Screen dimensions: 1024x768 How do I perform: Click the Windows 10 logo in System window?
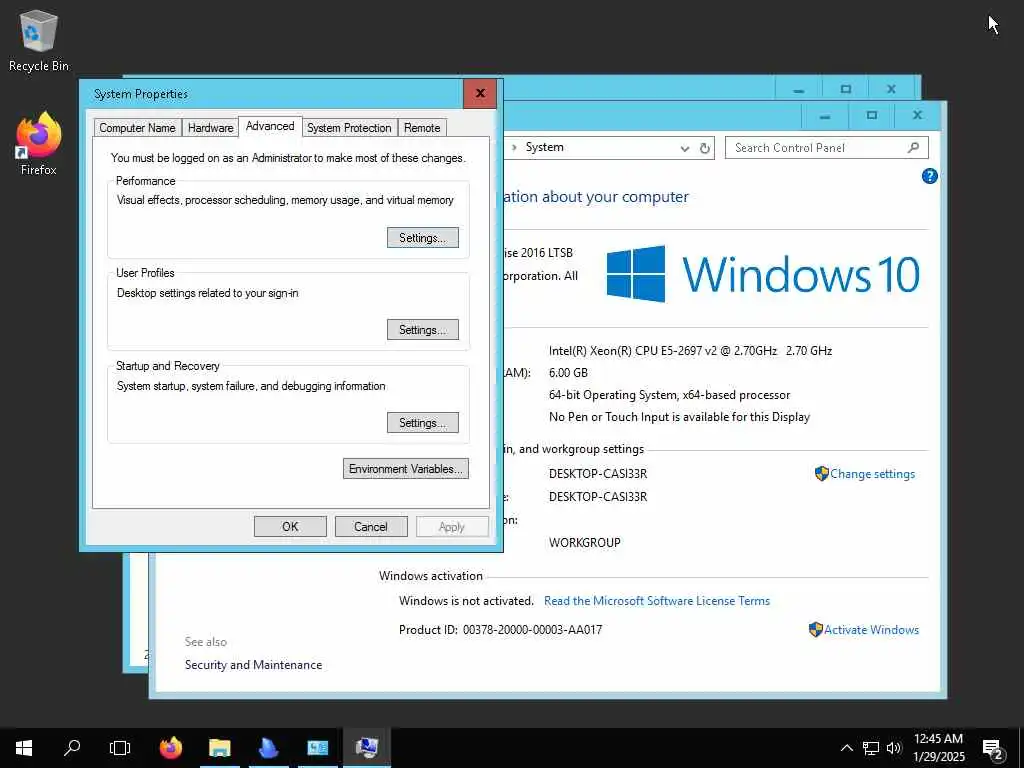point(763,274)
